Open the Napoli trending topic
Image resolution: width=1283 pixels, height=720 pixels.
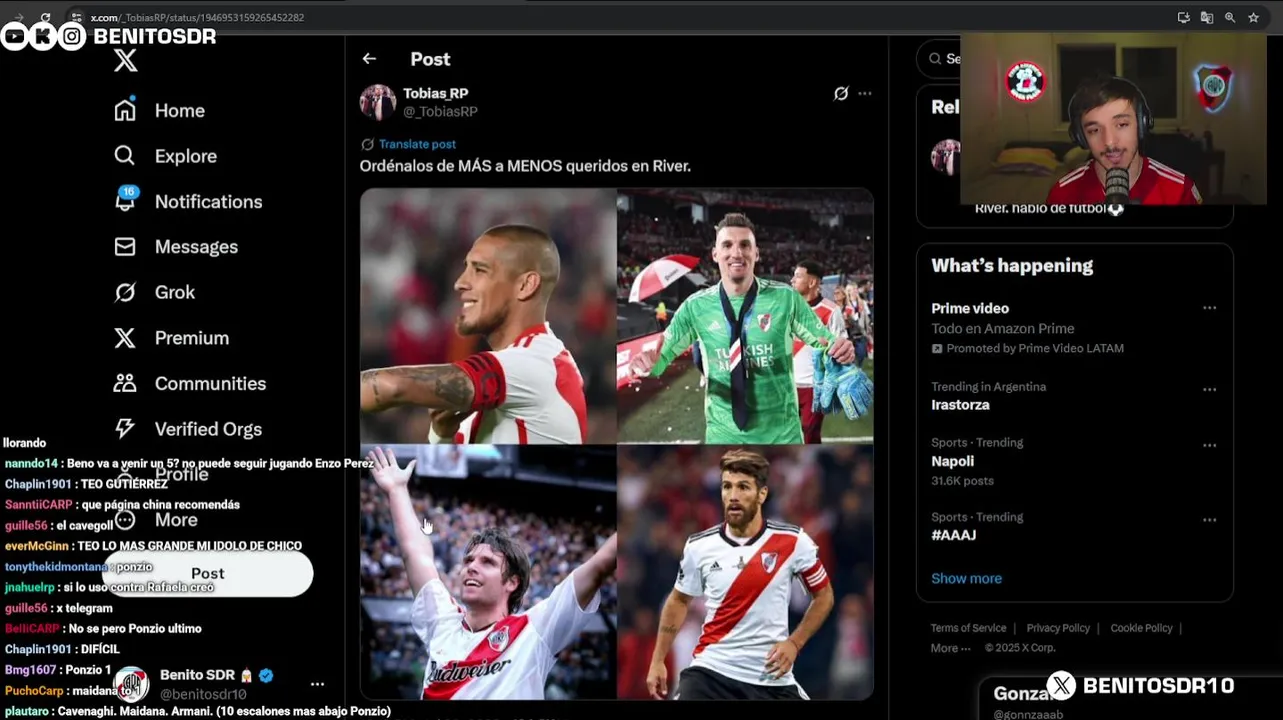(952, 461)
